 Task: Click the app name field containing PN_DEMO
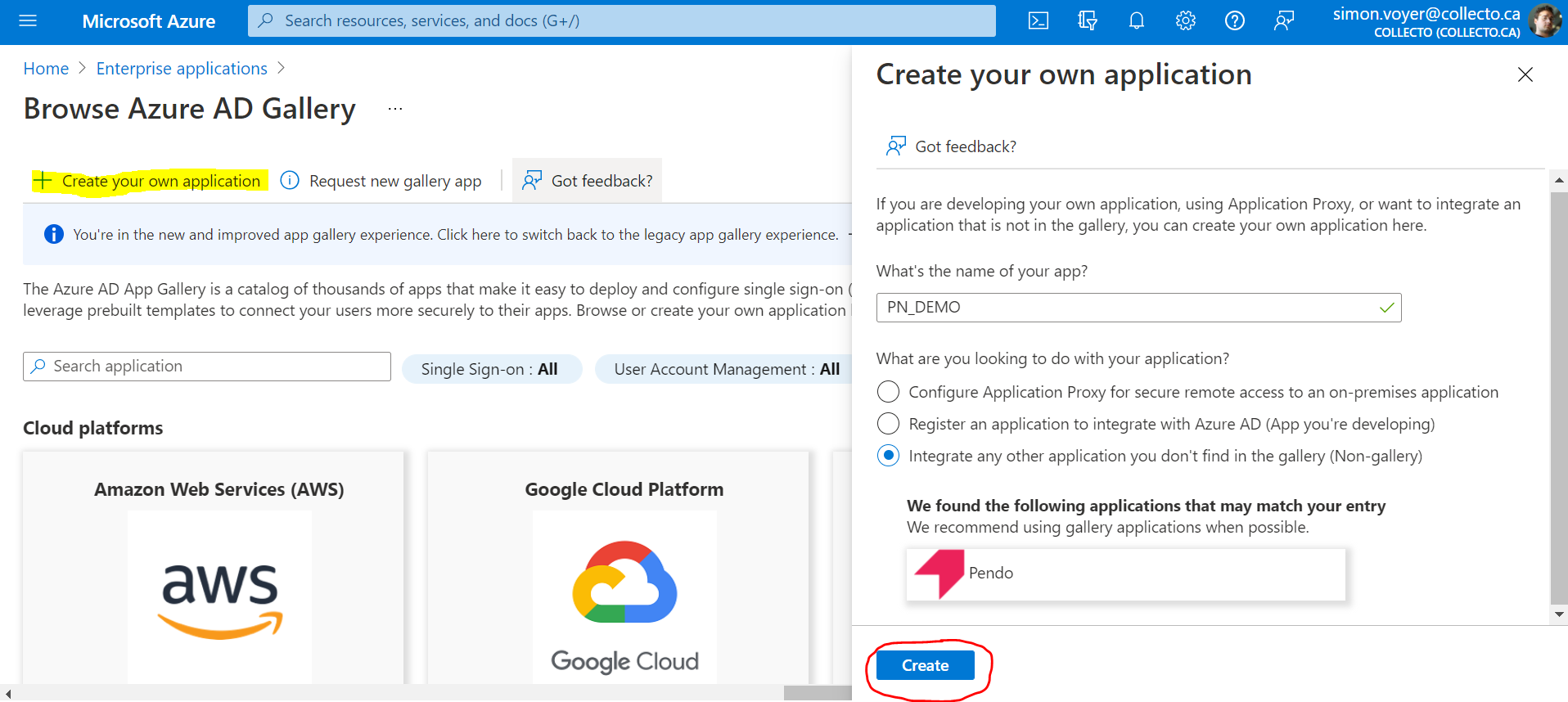point(1138,308)
